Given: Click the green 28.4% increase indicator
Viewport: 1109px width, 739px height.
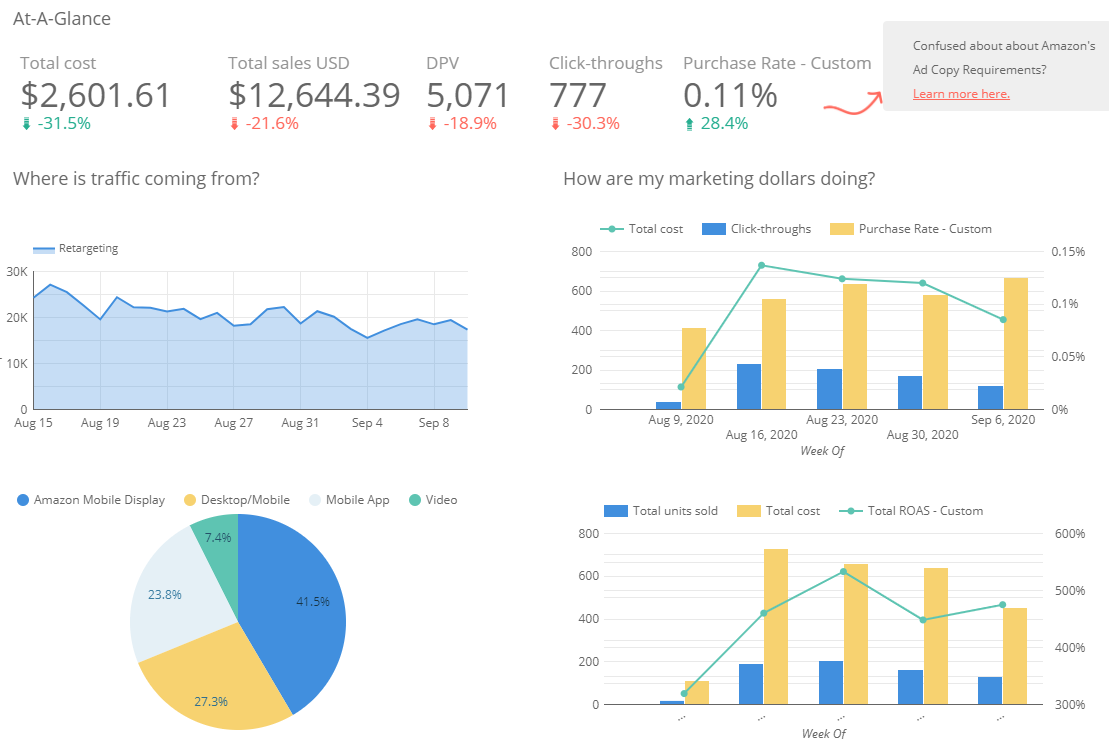Looking at the screenshot, I should coord(716,124).
